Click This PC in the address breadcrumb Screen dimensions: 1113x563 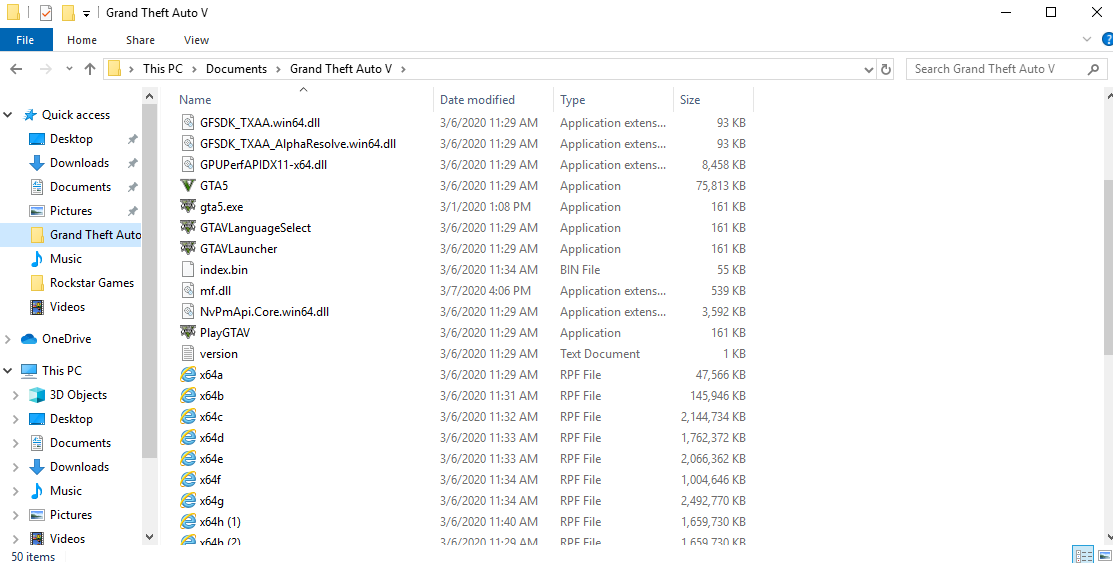163,69
